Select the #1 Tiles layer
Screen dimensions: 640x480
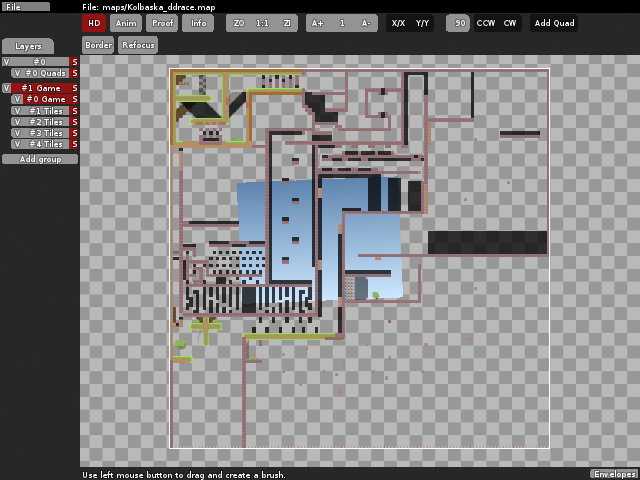[45, 111]
